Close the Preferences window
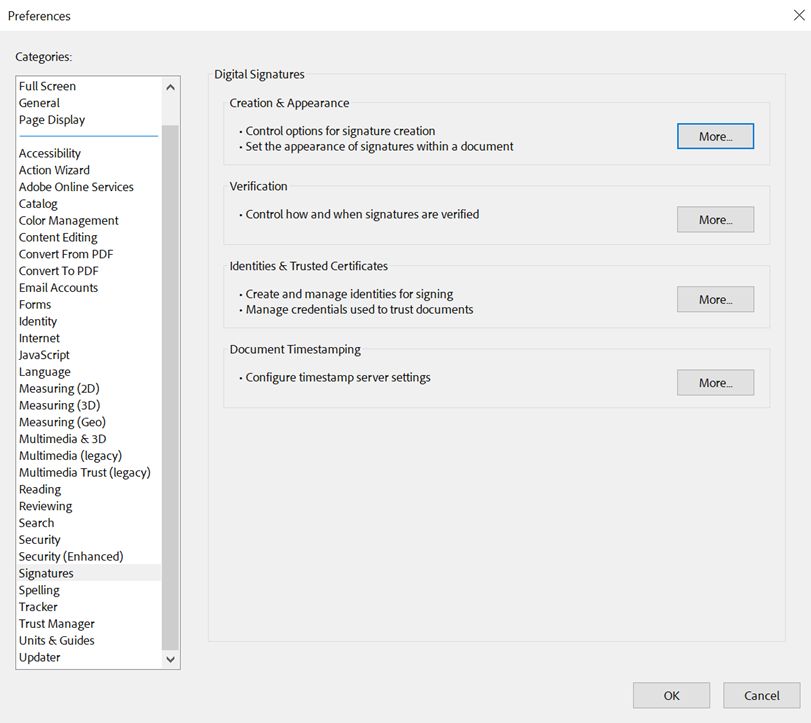The width and height of the screenshot is (811, 723). (799, 16)
